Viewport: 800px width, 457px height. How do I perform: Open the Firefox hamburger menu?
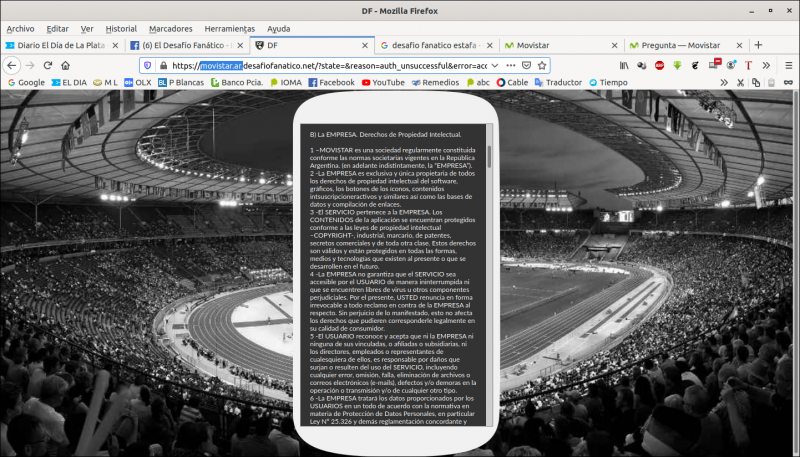[x=789, y=65]
